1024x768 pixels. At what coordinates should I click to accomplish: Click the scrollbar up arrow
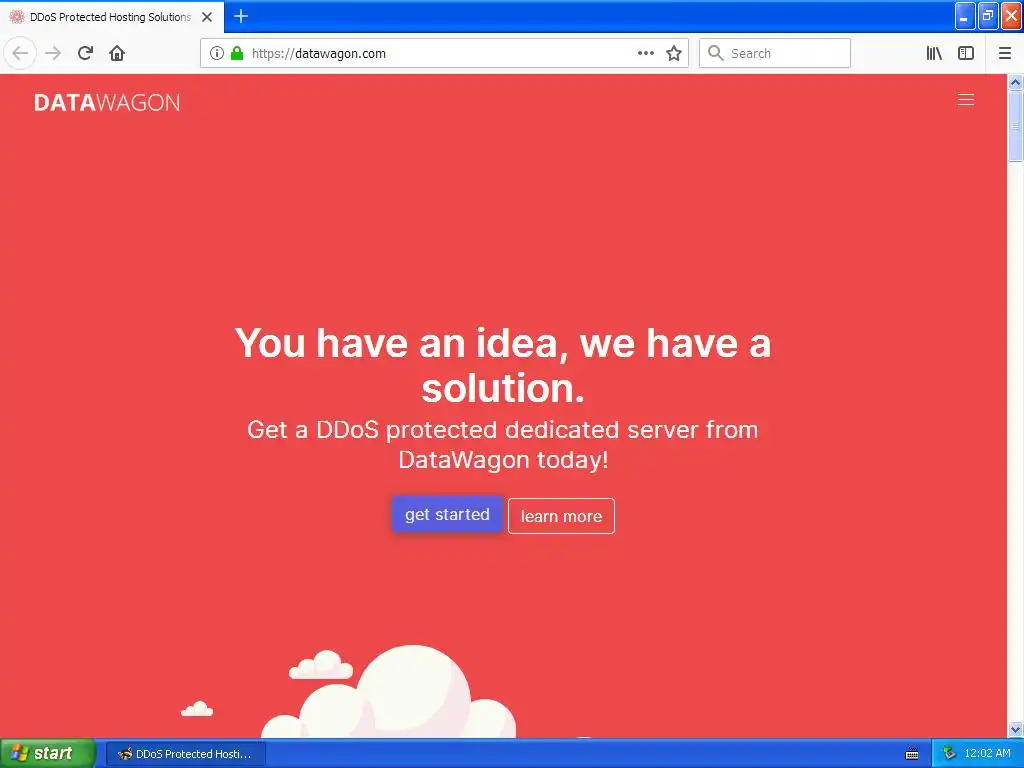pyautogui.click(x=1016, y=82)
